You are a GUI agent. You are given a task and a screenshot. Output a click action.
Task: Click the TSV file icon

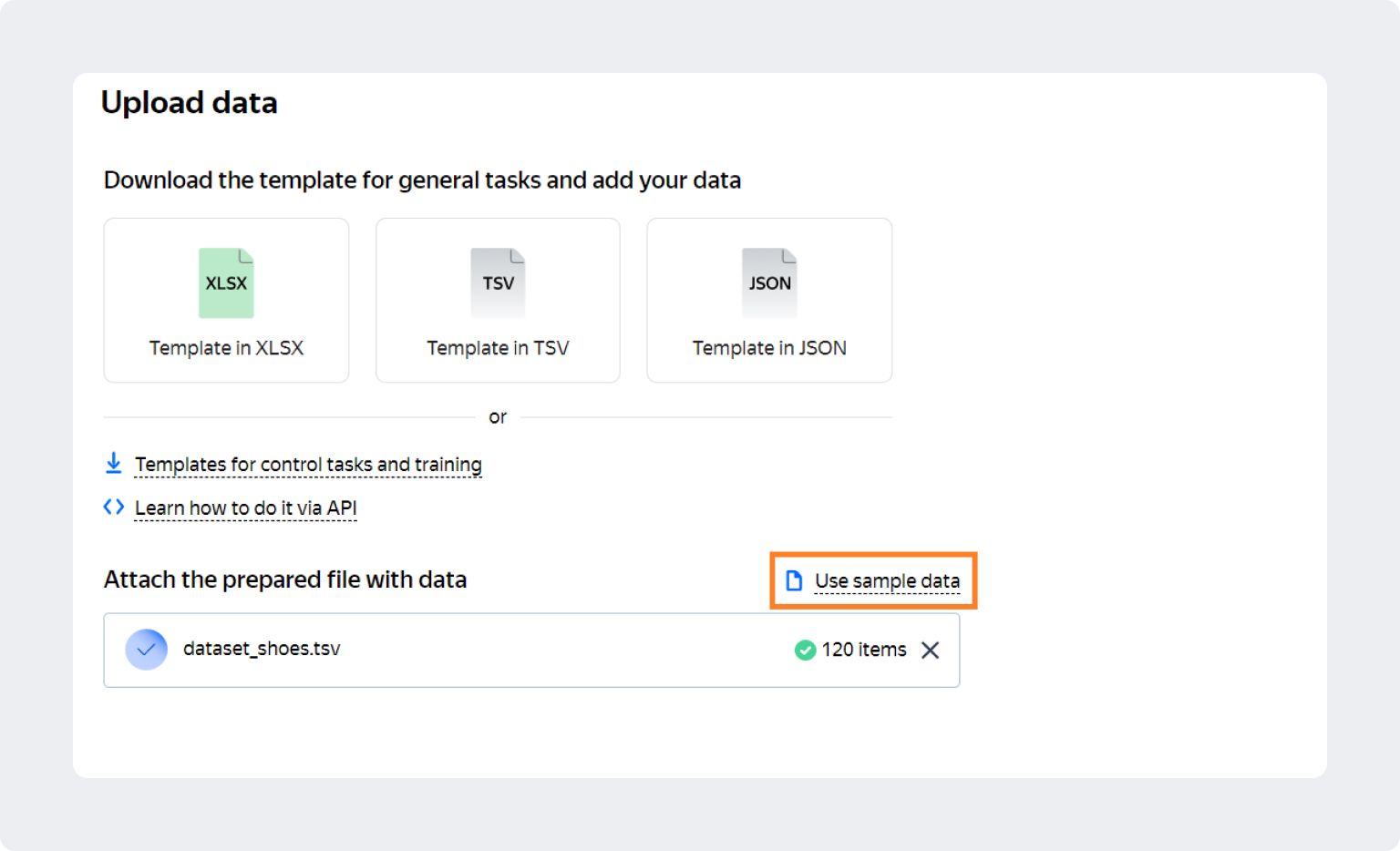pos(498,283)
